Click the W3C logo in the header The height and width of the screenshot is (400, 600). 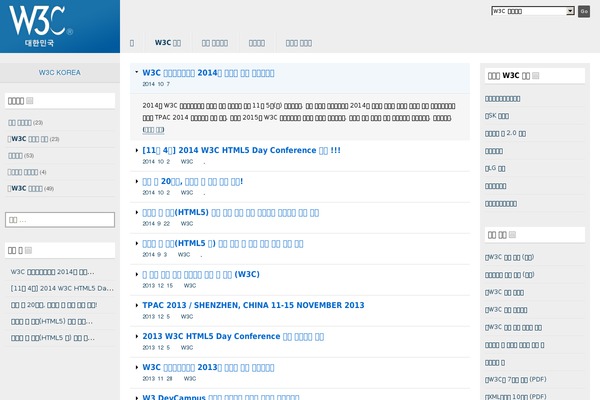tap(40, 26)
